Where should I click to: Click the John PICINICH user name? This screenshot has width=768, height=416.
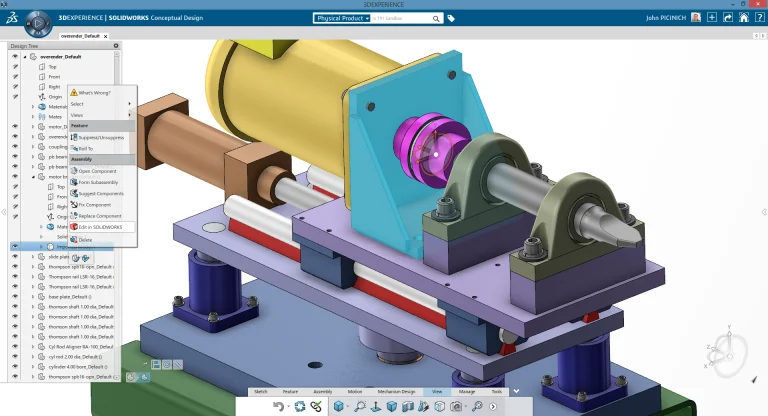(x=667, y=18)
